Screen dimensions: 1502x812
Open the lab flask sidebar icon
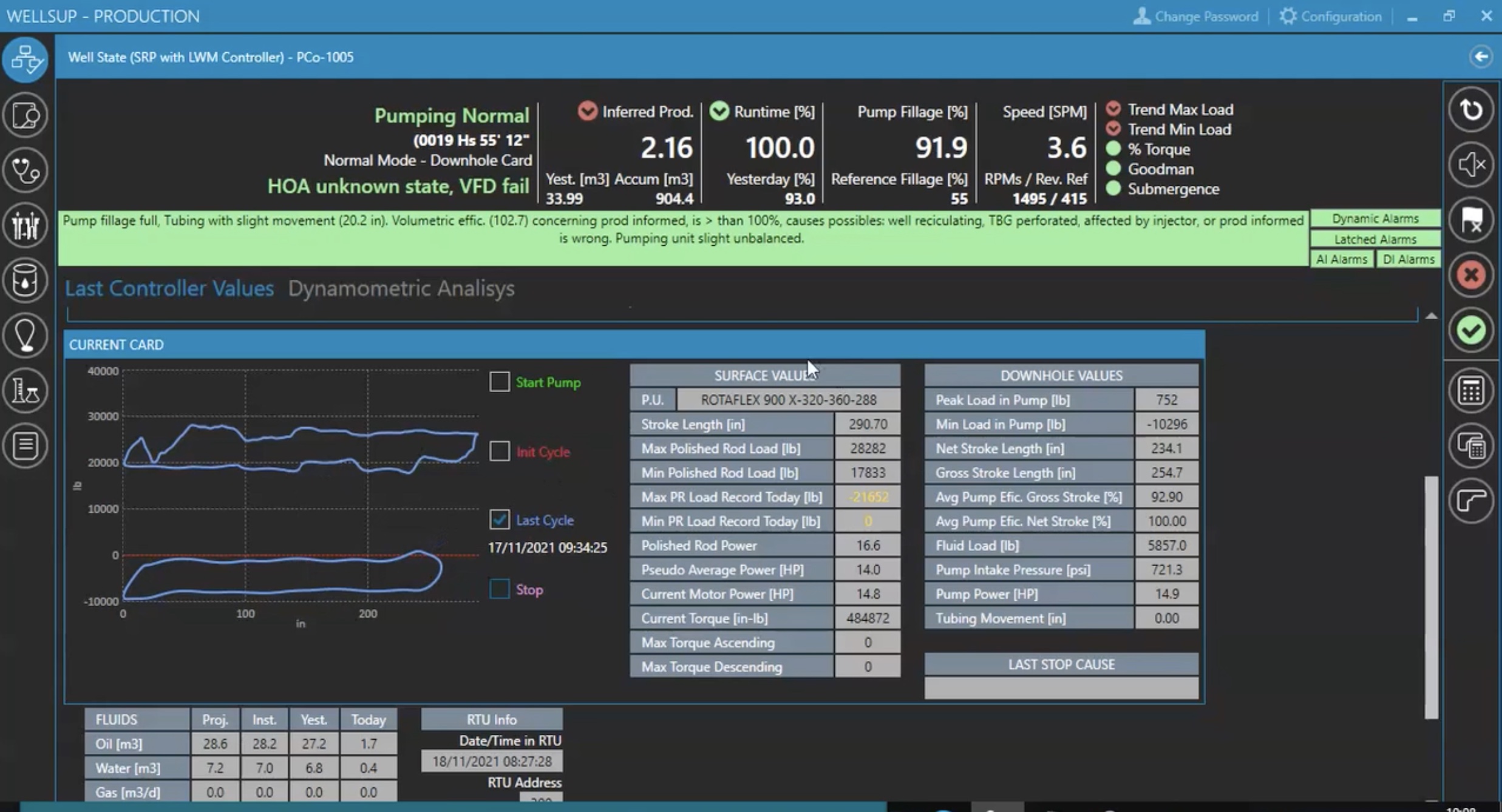tap(25, 390)
